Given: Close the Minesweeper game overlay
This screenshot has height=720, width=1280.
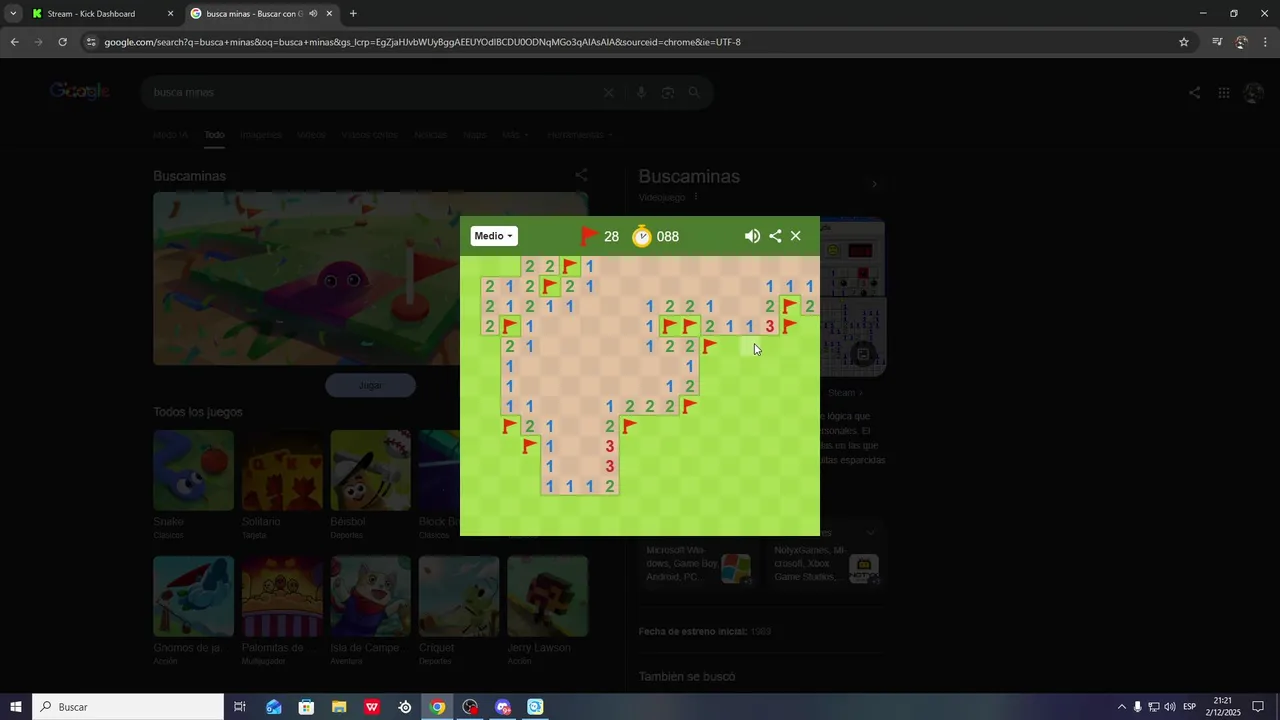Looking at the screenshot, I should (796, 236).
